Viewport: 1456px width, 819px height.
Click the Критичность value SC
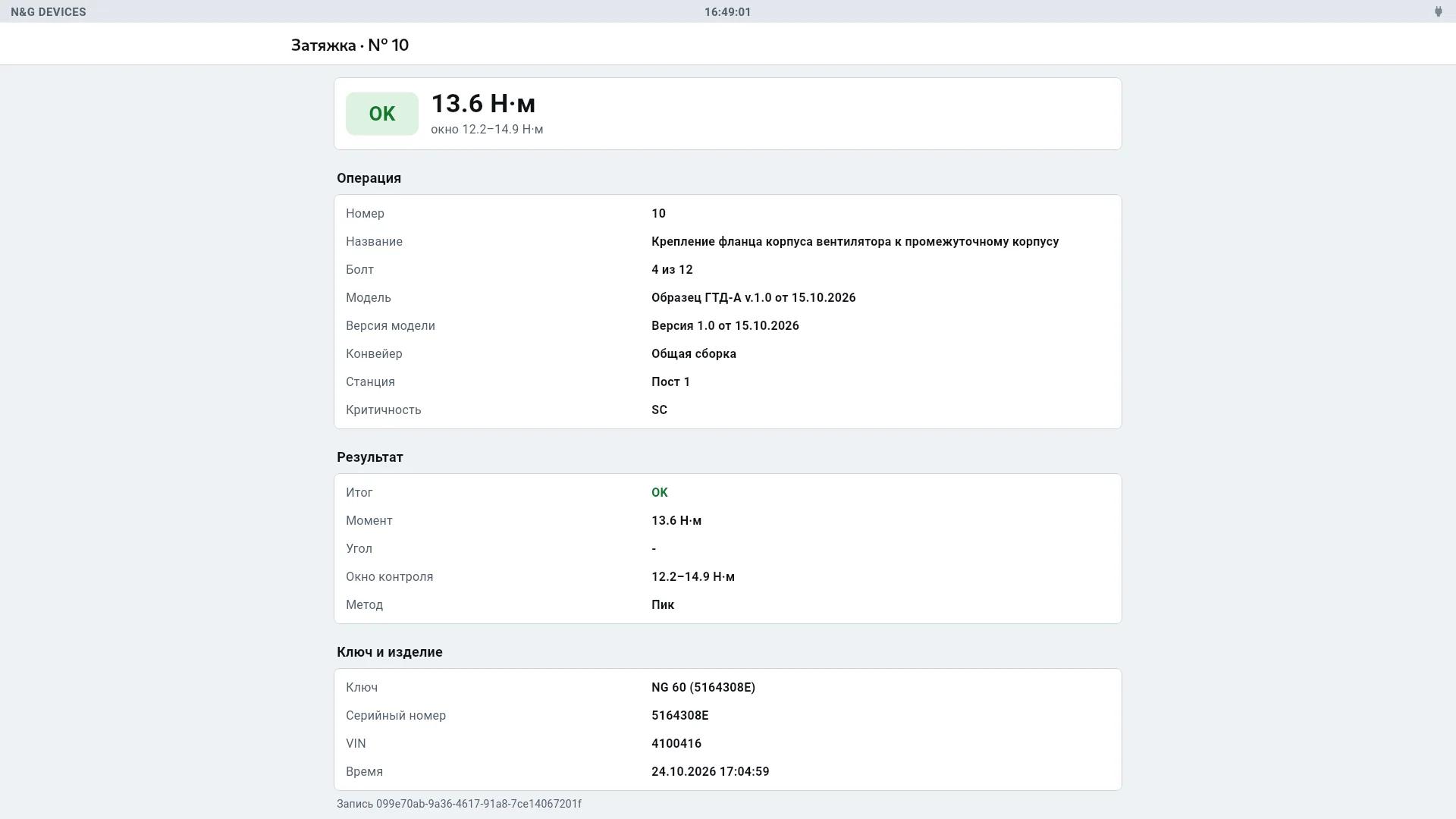659,410
